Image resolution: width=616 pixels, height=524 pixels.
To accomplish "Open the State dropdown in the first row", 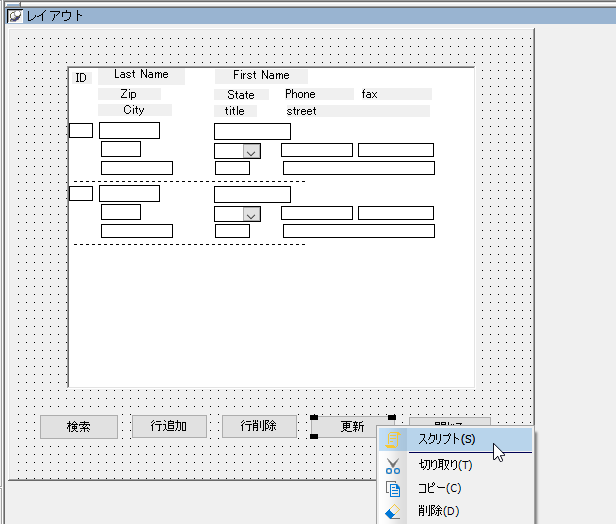I will pos(252,151).
